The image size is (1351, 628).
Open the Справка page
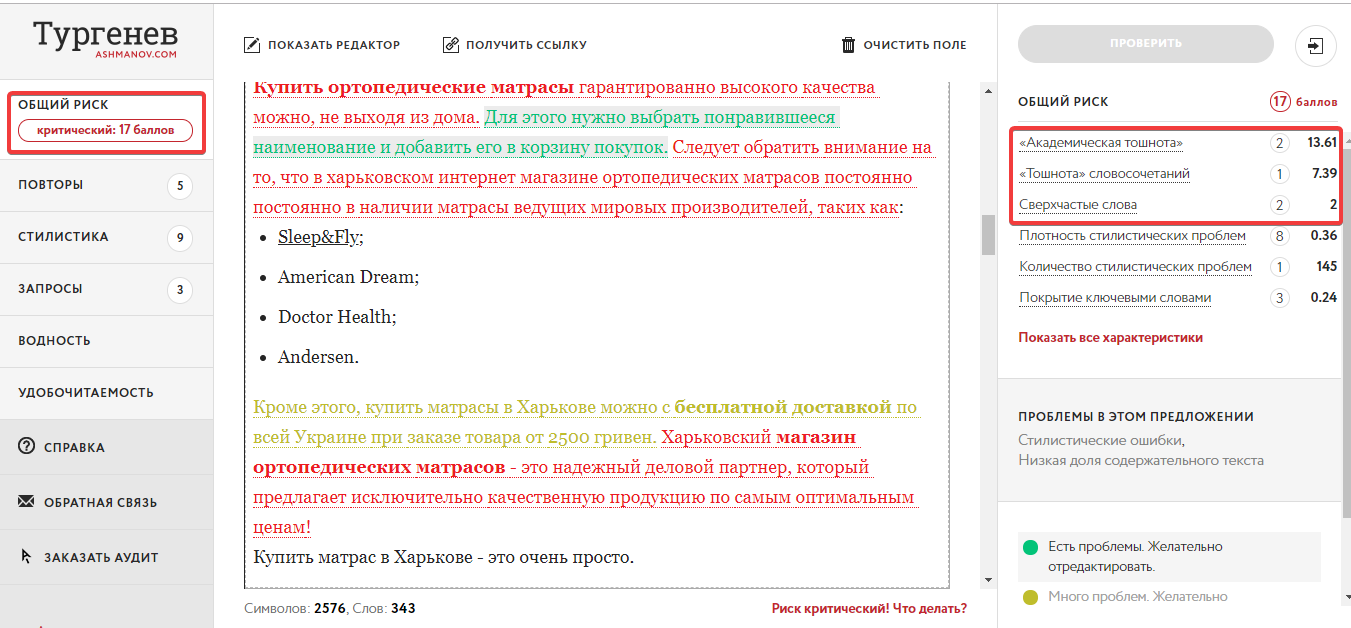[106, 447]
